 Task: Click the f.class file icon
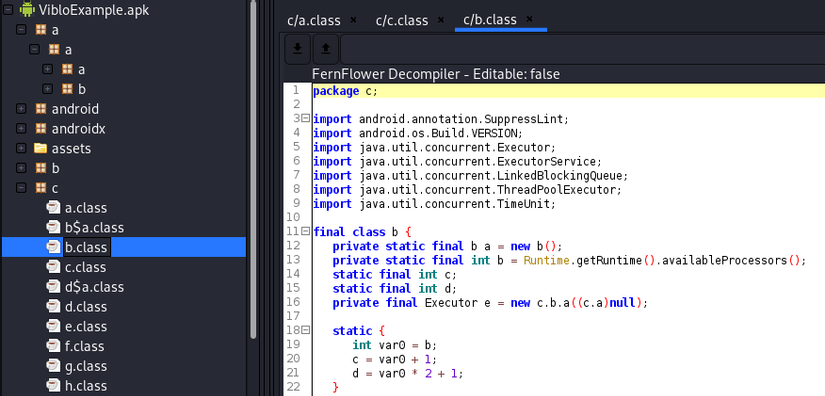point(53,346)
